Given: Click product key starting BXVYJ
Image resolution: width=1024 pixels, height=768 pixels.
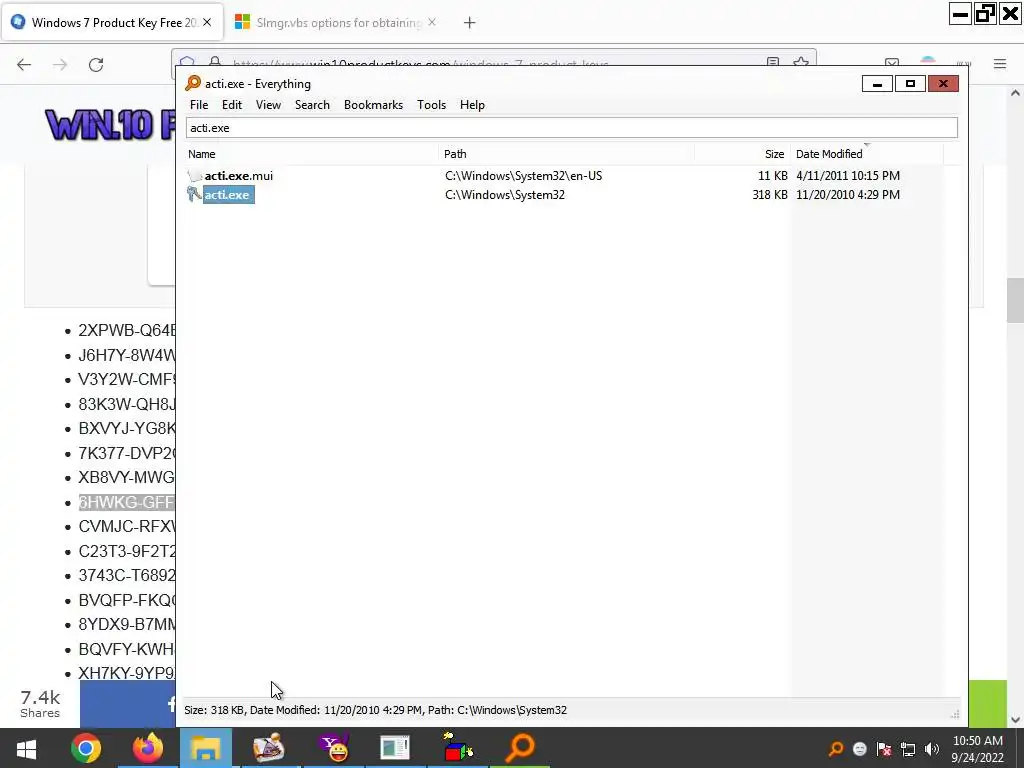Looking at the screenshot, I should coord(127,428).
